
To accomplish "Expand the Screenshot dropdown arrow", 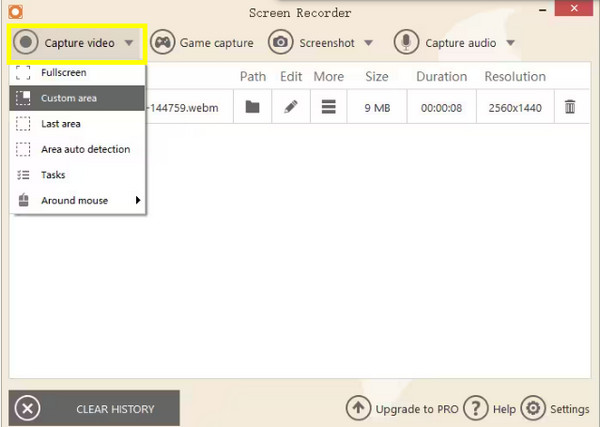I will point(368,43).
